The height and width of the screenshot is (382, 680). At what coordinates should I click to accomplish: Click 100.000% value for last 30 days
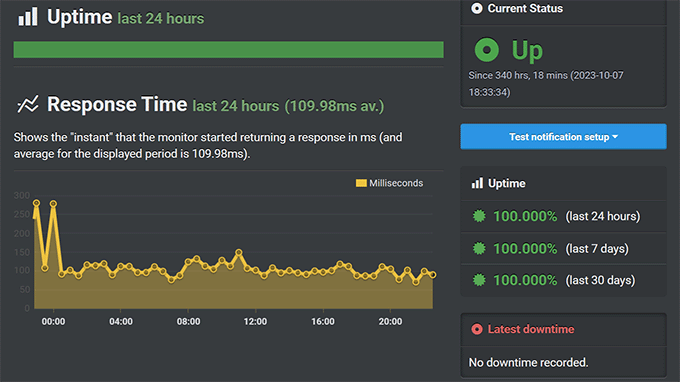(x=525, y=280)
